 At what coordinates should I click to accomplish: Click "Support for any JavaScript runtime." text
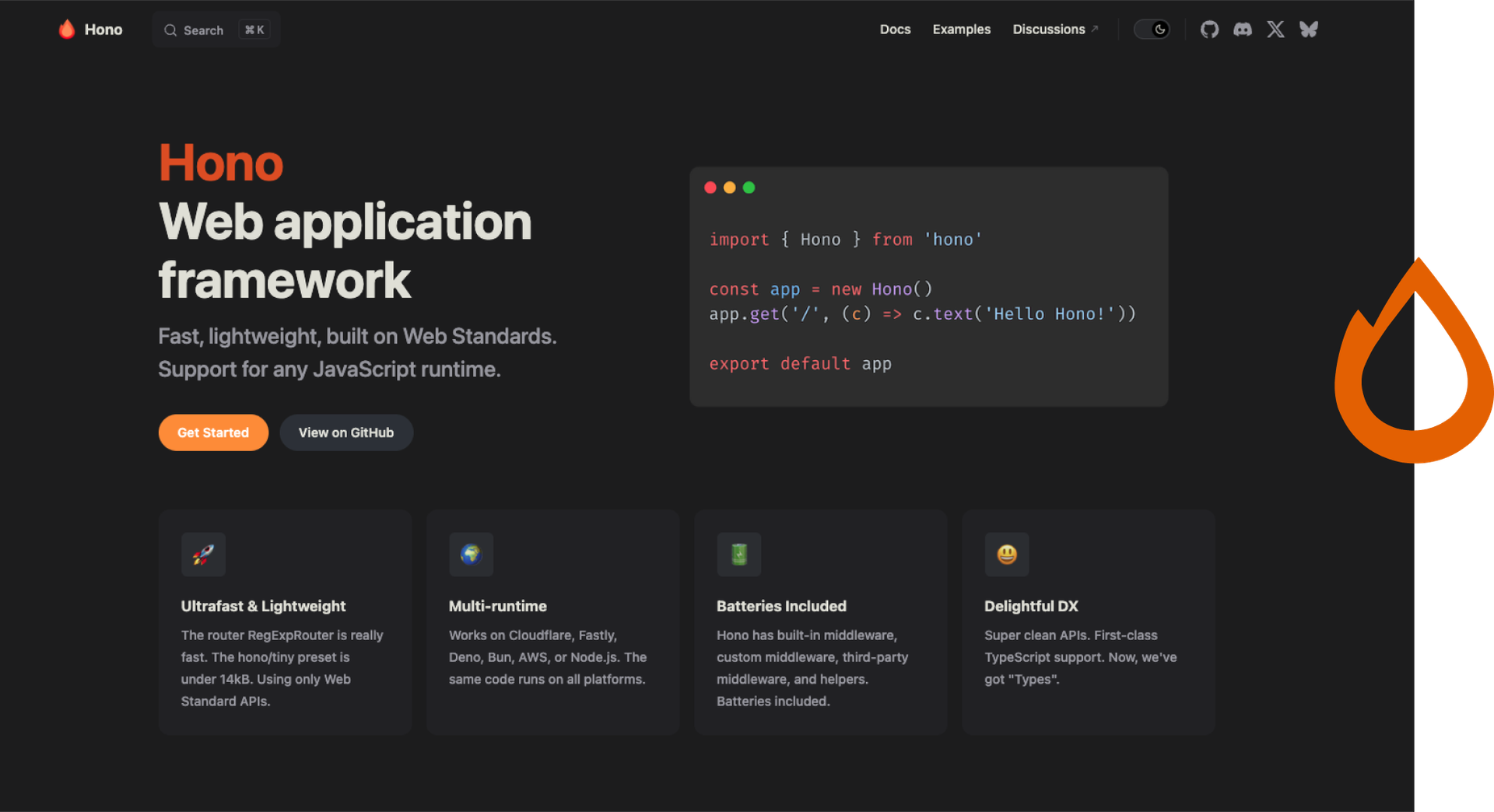tap(329, 369)
